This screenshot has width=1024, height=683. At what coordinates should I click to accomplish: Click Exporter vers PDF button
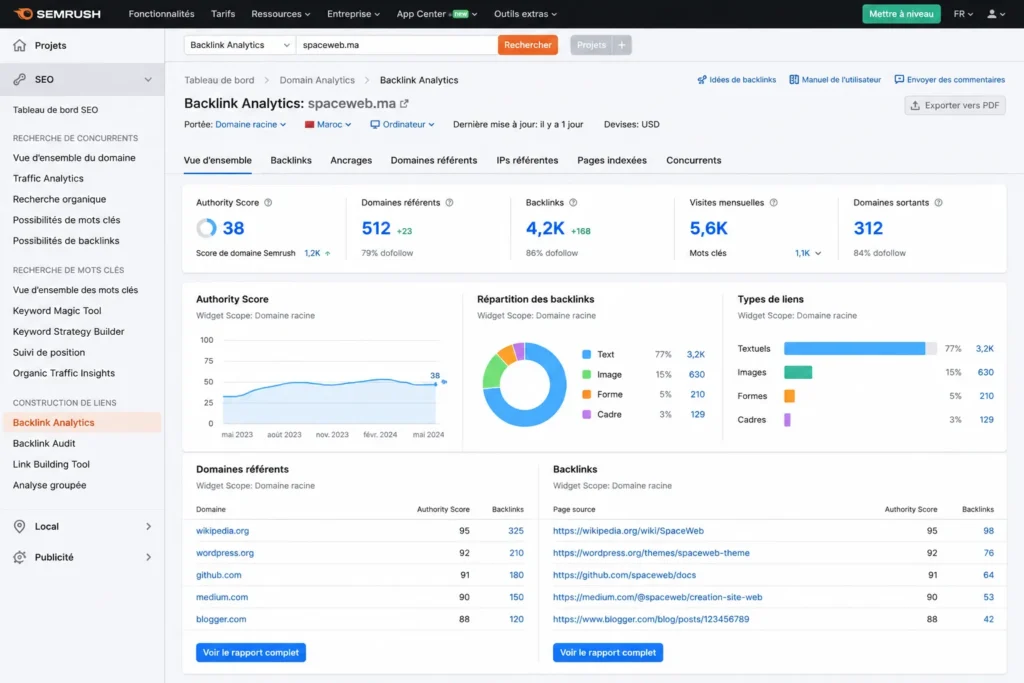955,105
